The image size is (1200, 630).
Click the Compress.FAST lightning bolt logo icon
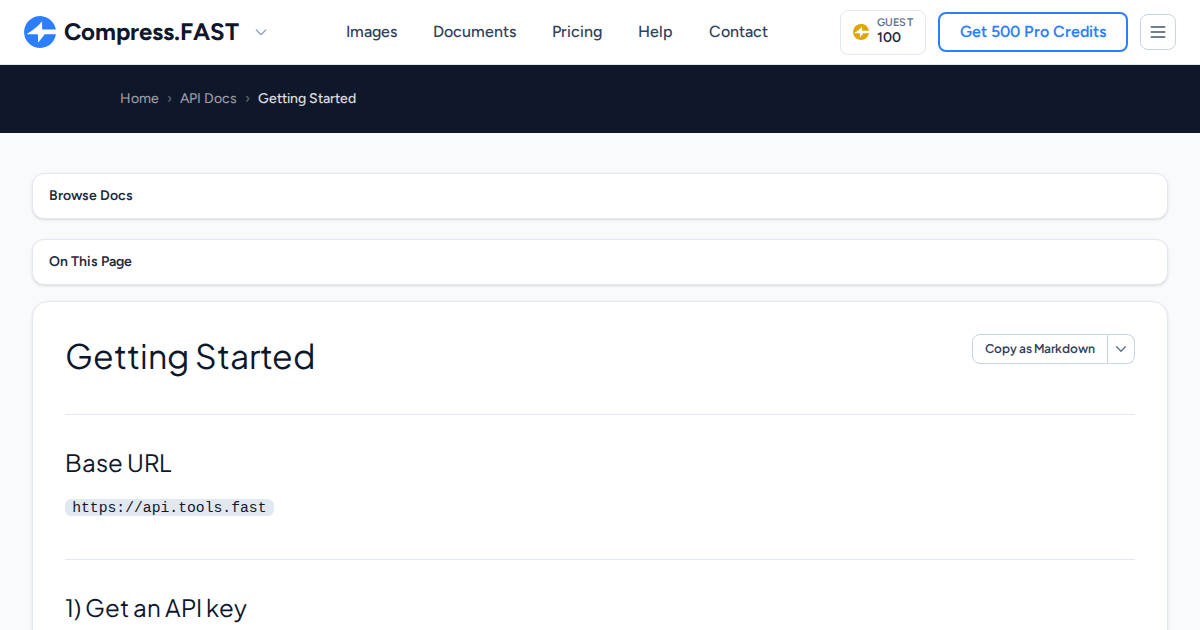point(40,32)
